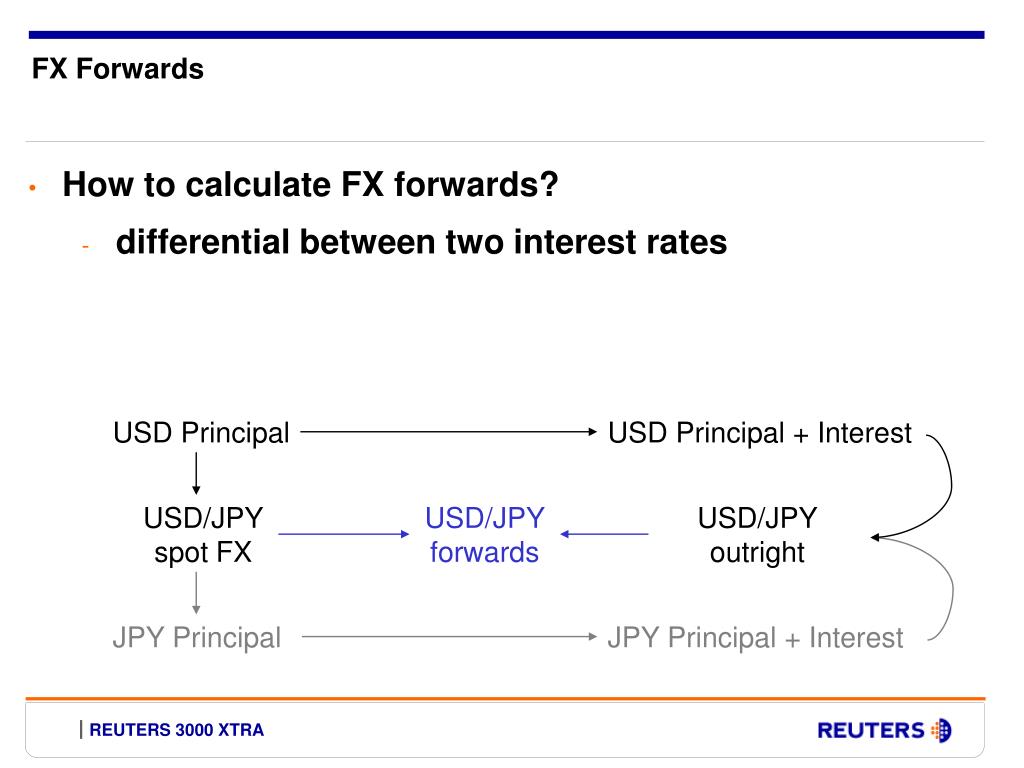Image resolution: width=1024 pixels, height=768 pixels.
Task: Click blue arrow from spot FX to forwards
Action: point(344,534)
